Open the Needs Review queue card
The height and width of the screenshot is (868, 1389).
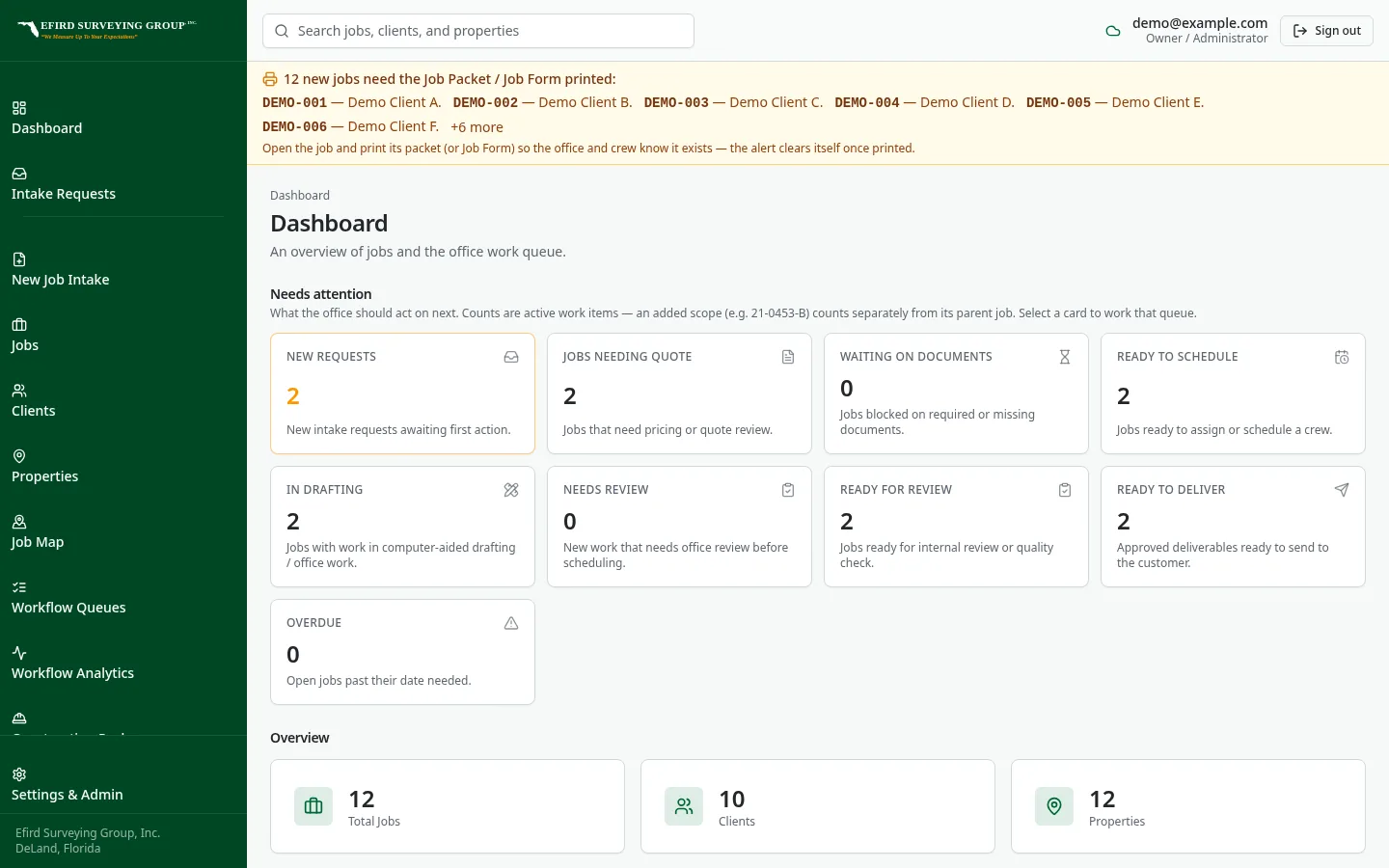click(x=679, y=527)
